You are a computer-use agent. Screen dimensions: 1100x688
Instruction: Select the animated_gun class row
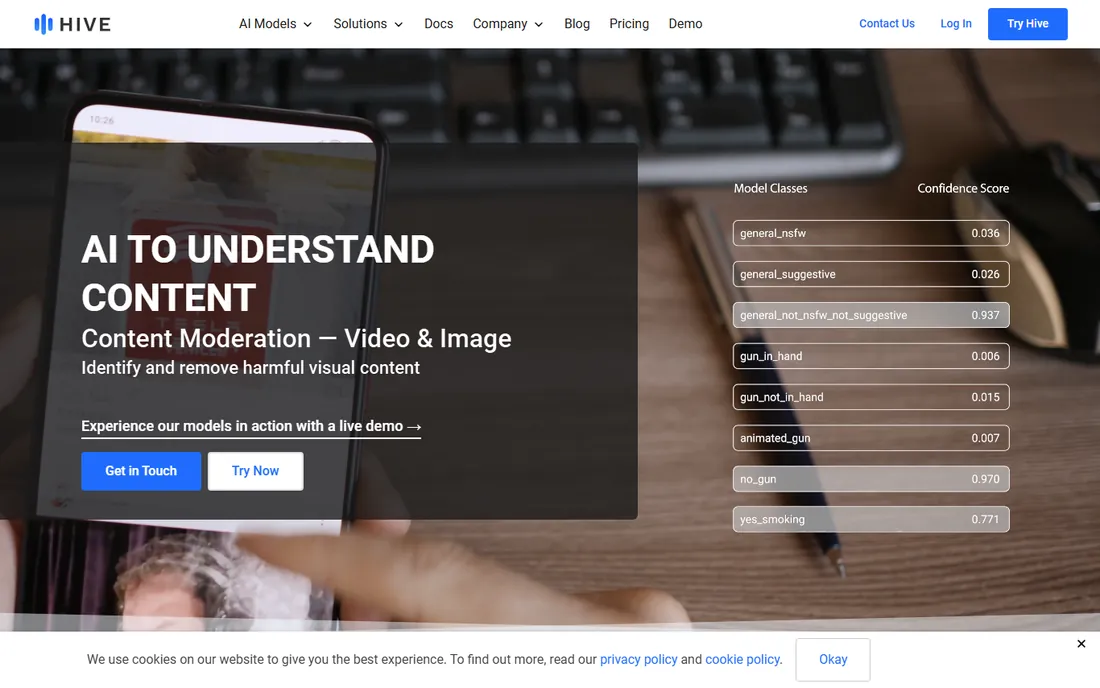[x=871, y=438]
